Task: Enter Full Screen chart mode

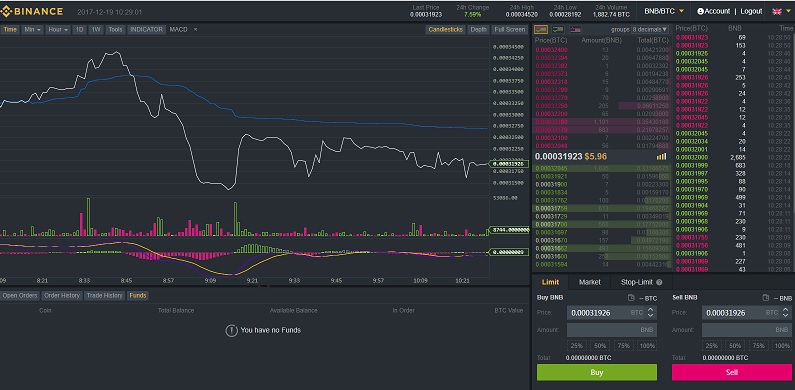Action: tap(510, 29)
